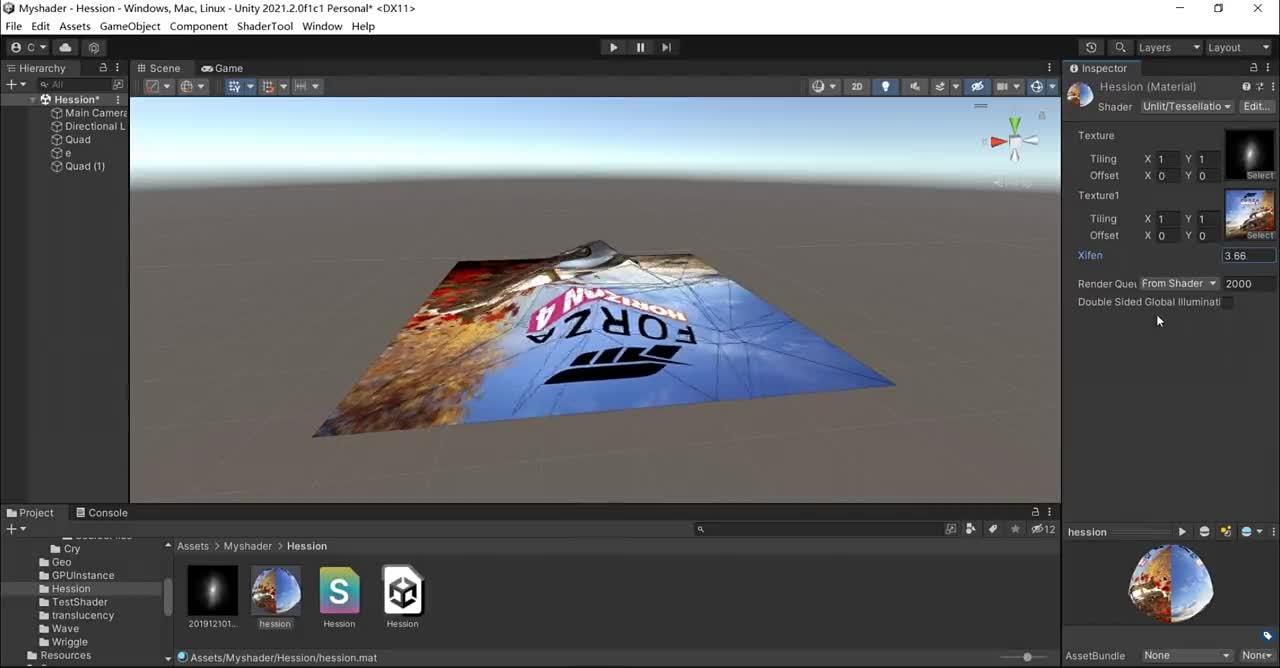Screen dimensions: 1280x668
Task: Open the Shader dropdown showing Unlit/Tessellatio
Action: click(x=1186, y=106)
